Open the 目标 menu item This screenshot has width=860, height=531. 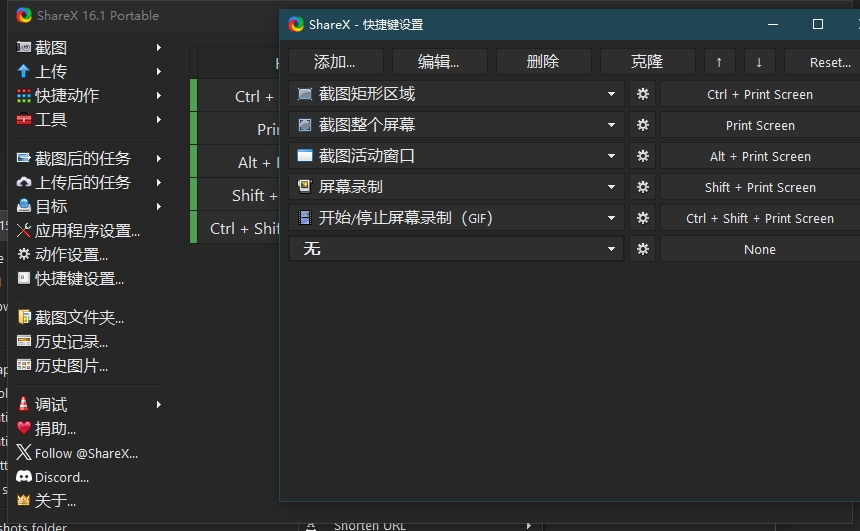click(90, 206)
